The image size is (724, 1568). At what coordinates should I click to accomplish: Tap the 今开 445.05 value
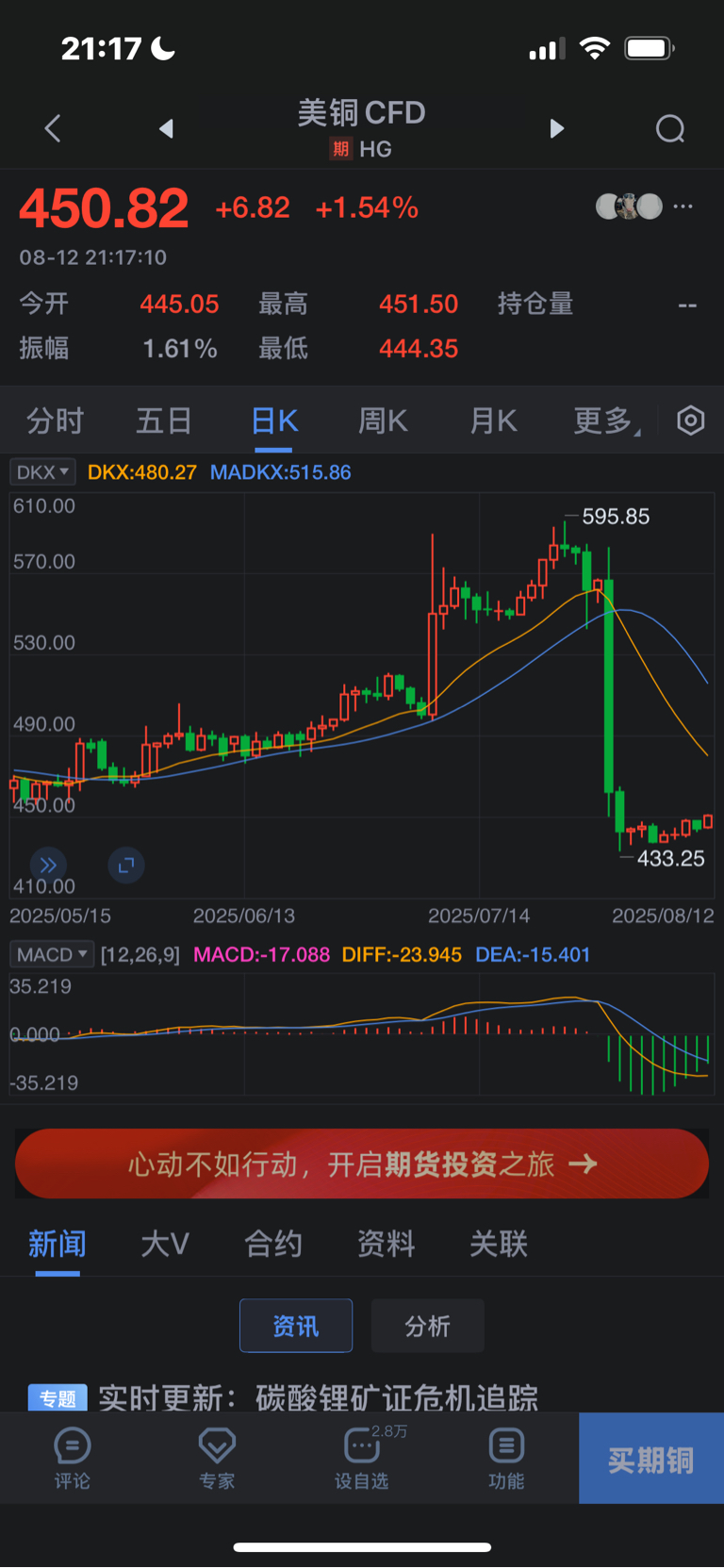(x=179, y=304)
